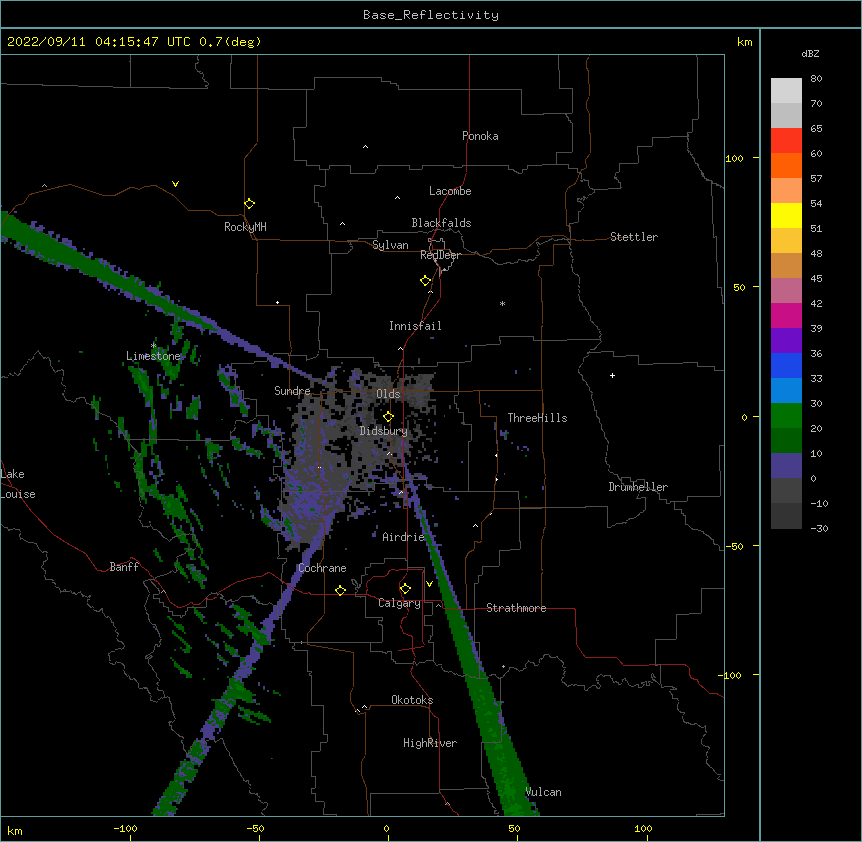This screenshot has height=842, width=862.
Task: Select the yellow diamond marker above Calgary label
Action: pyautogui.click(x=405, y=589)
